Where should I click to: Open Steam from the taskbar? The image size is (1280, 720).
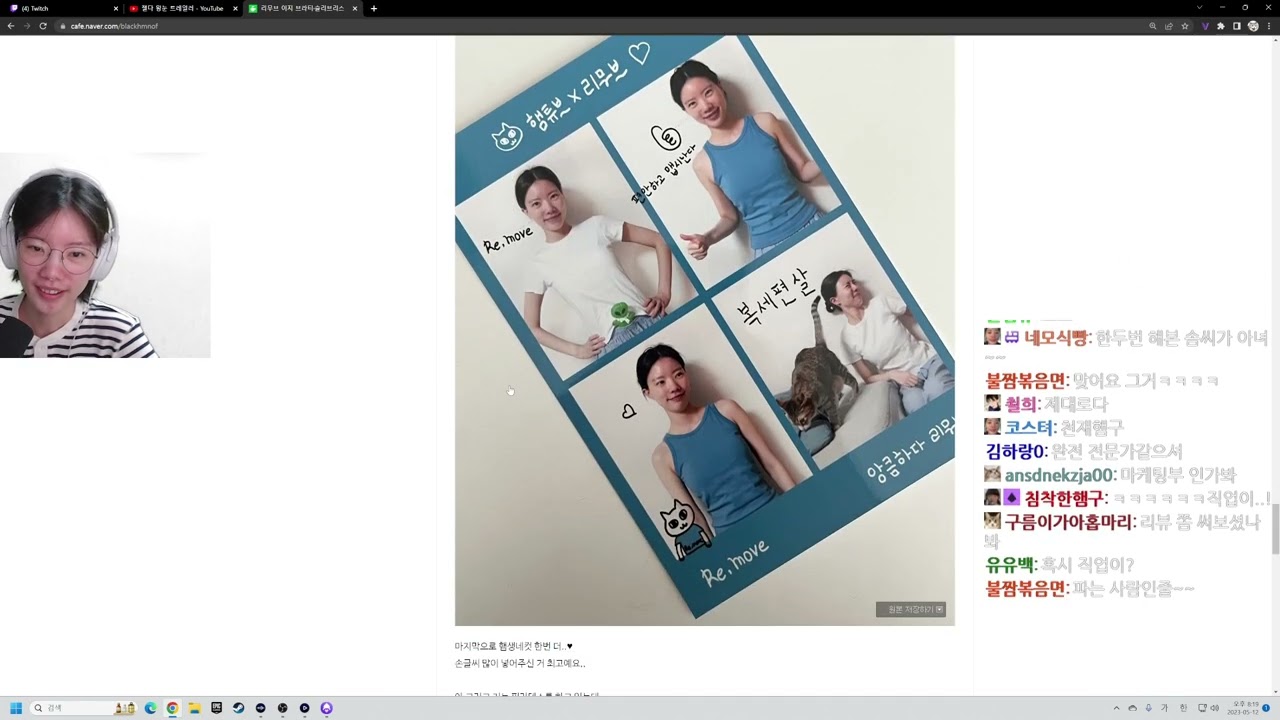238,708
